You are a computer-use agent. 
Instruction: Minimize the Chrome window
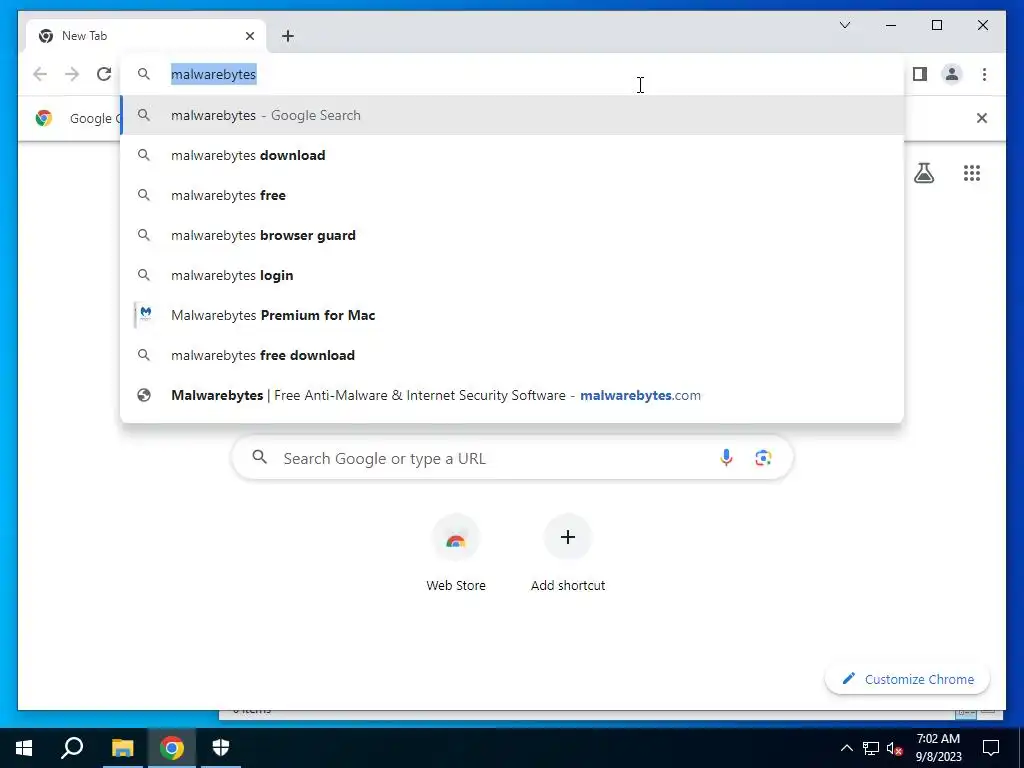tap(891, 25)
